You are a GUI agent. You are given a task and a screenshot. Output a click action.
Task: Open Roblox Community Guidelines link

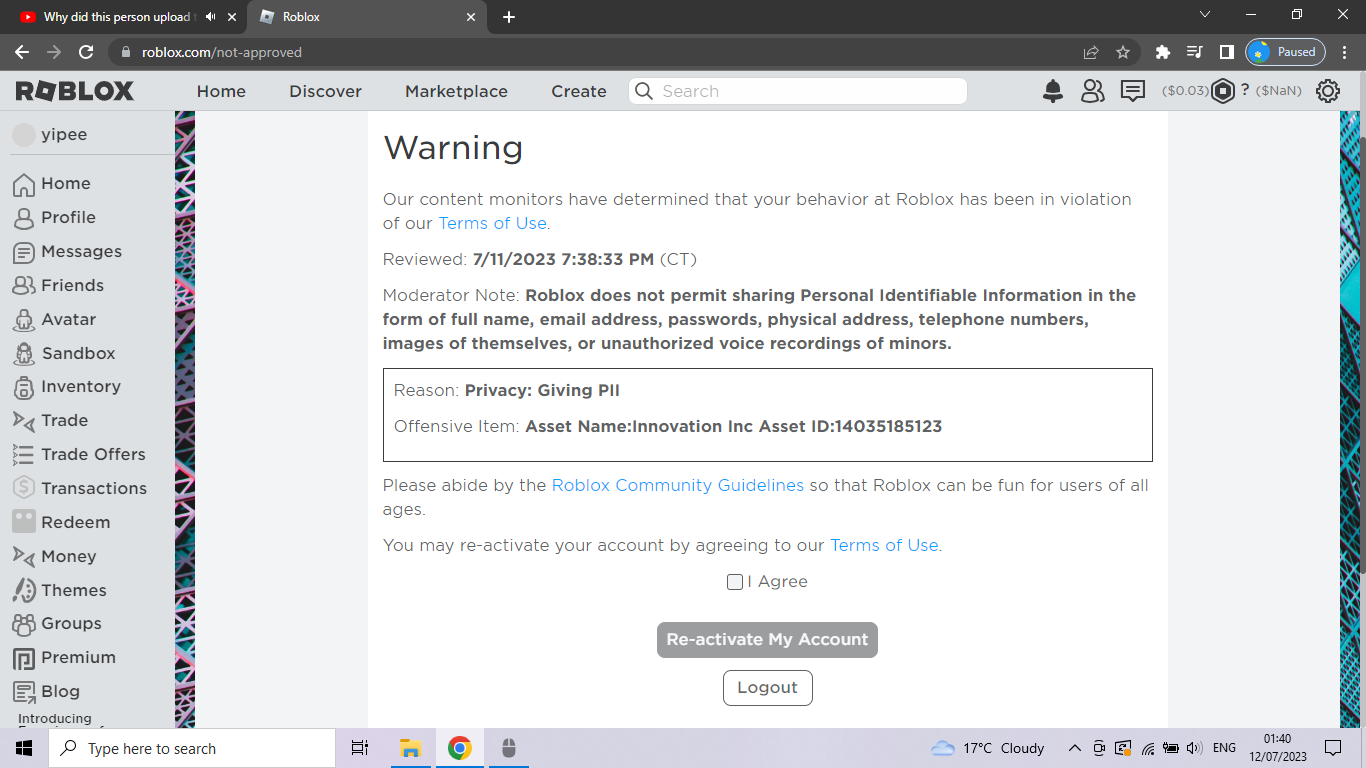click(678, 485)
